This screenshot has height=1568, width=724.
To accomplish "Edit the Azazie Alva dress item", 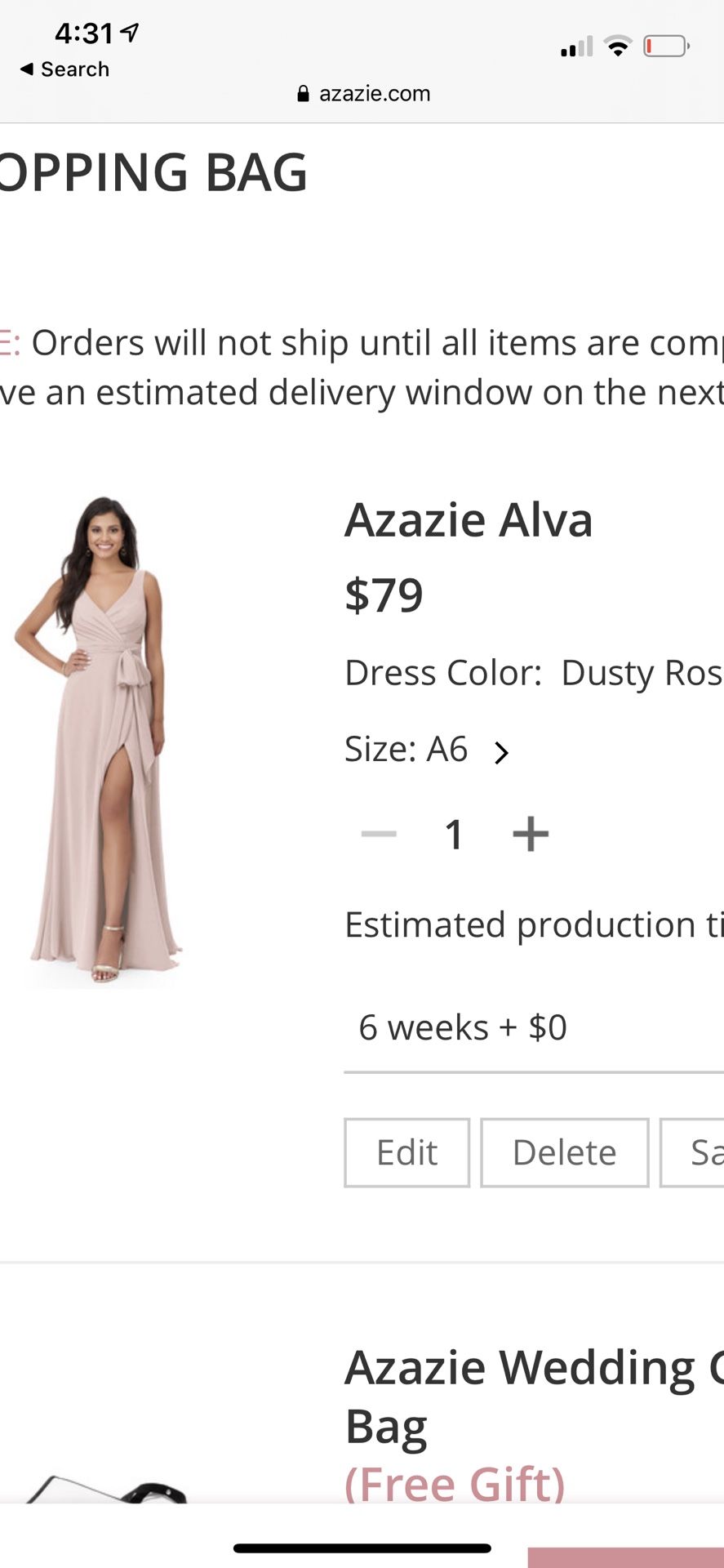I will pos(406,1151).
